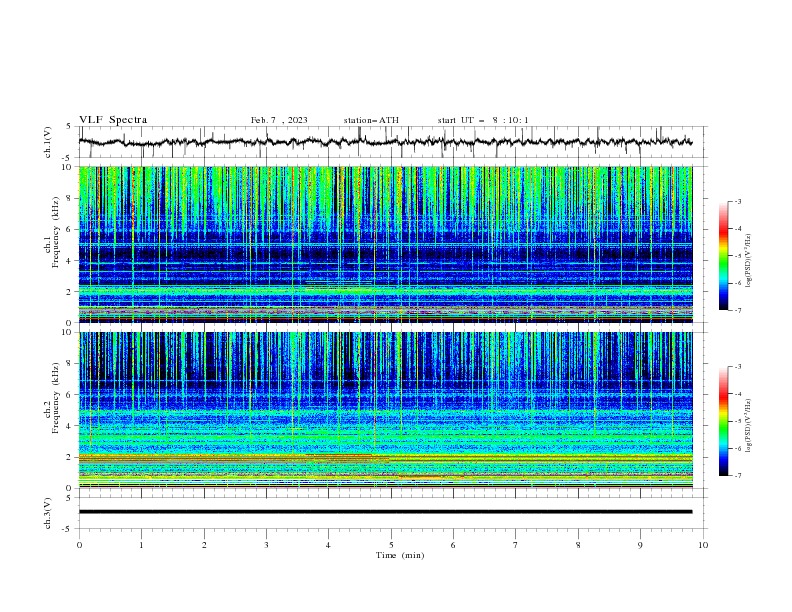Click time axis tick label "2"
The image size is (792, 612).
204,545
